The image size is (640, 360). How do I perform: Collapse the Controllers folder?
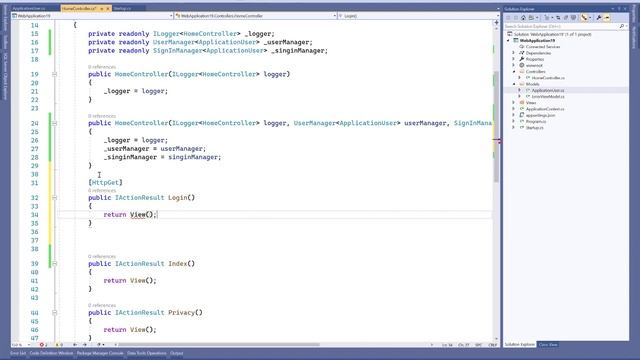(514, 72)
